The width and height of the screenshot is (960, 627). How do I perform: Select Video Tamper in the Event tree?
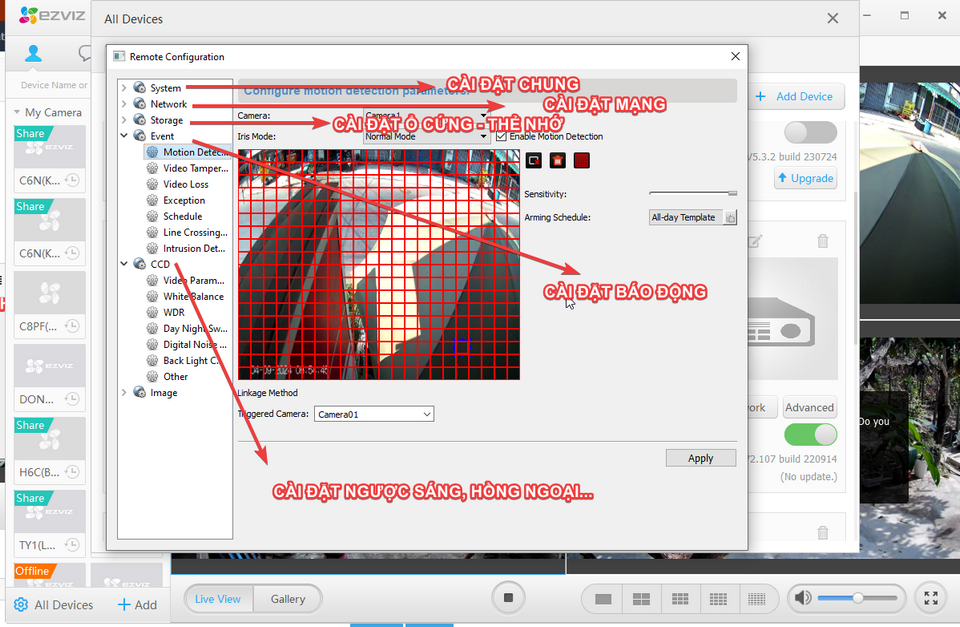pyautogui.click(x=195, y=168)
